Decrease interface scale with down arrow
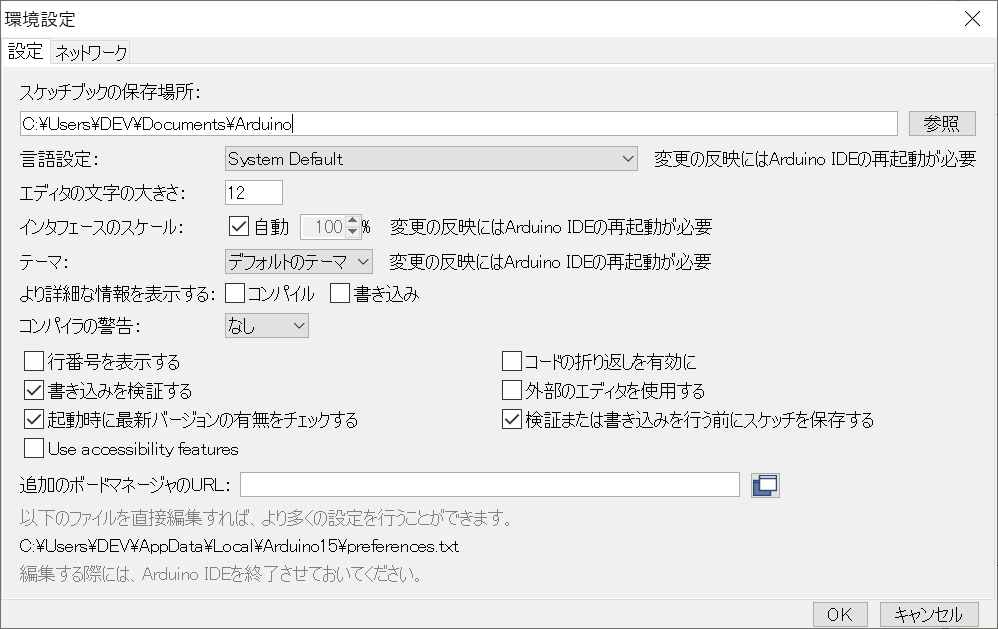The image size is (998, 629). pyautogui.click(x=353, y=232)
